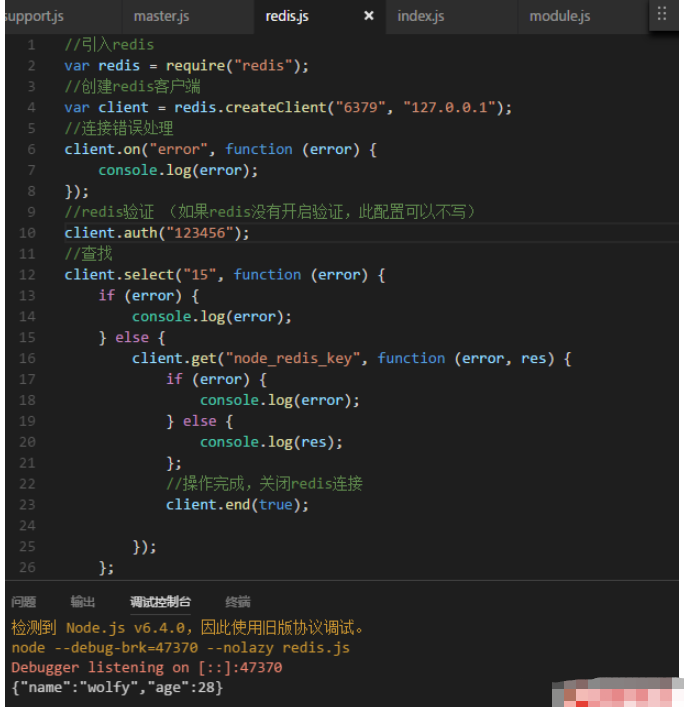Click the //连接错误处理 comment

coord(119,129)
